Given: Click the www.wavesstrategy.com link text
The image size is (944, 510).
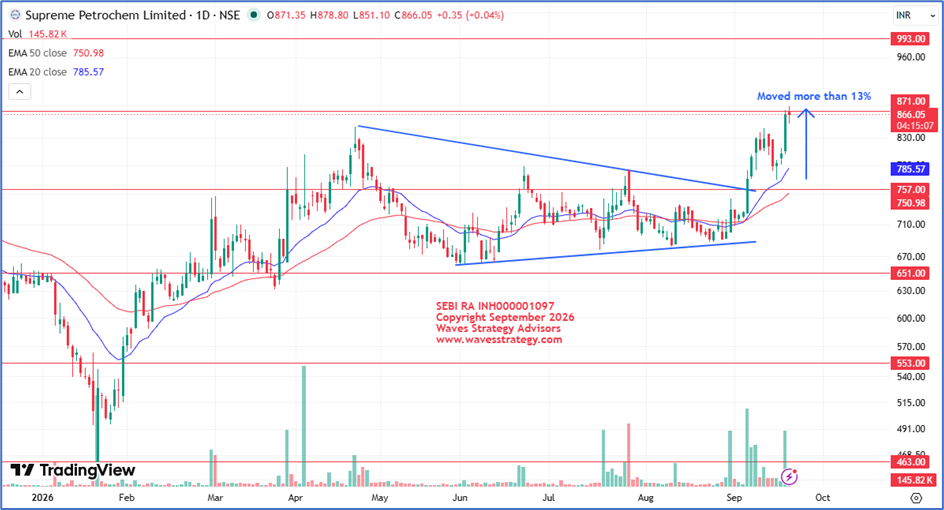Looking at the screenshot, I should tap(498, 340).
